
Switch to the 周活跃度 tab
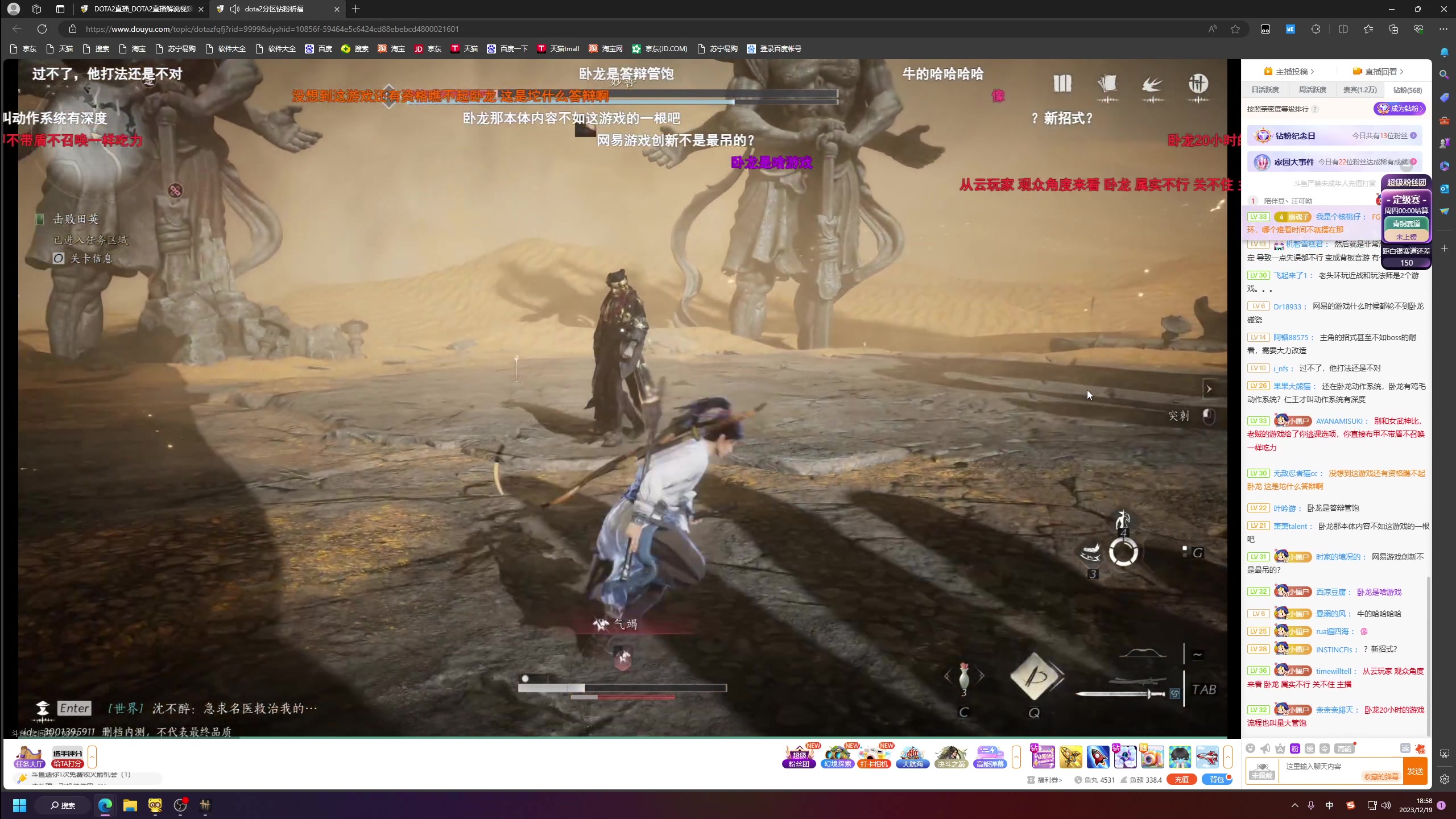1312,90
